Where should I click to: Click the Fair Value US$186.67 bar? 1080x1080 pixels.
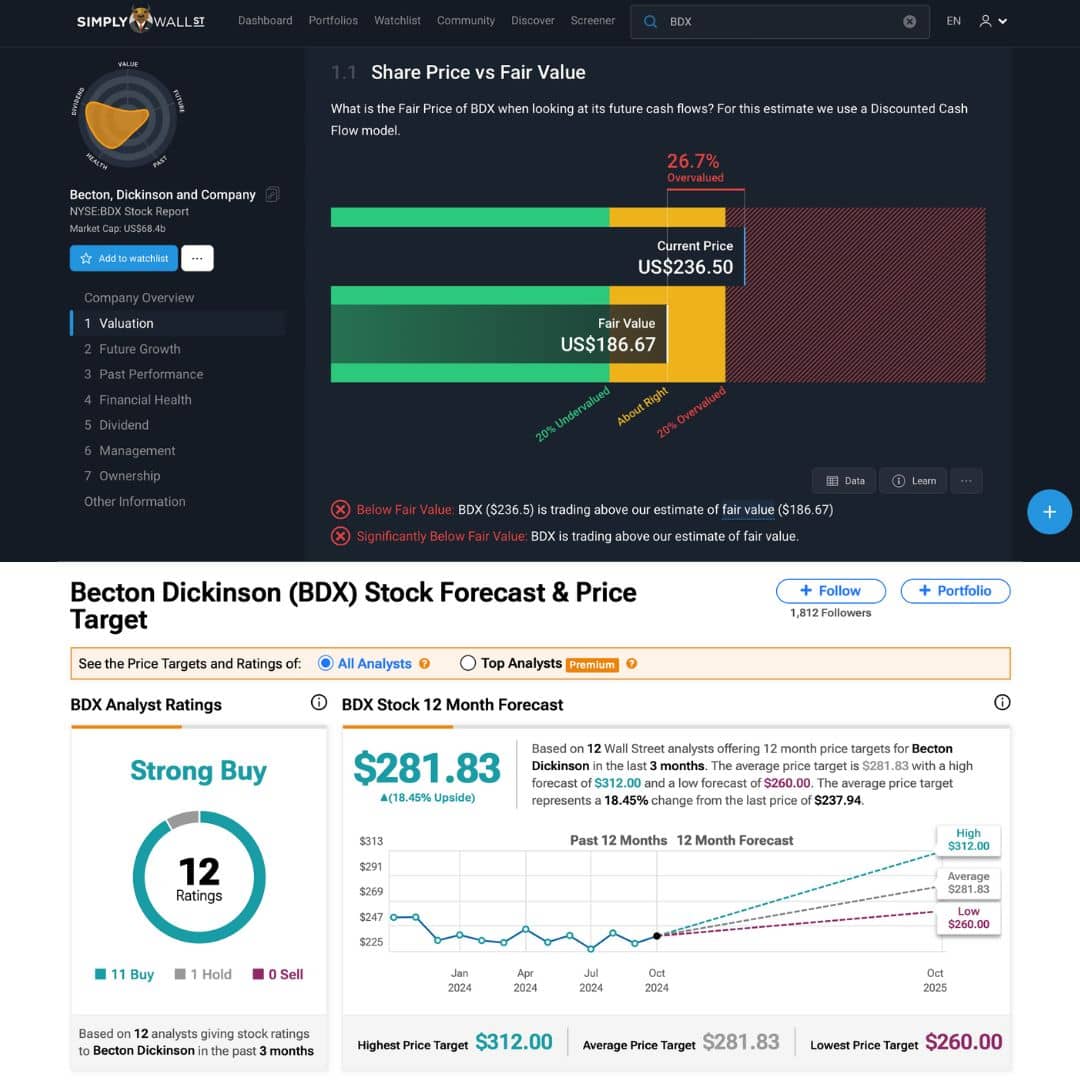click(x=499, y=334)
